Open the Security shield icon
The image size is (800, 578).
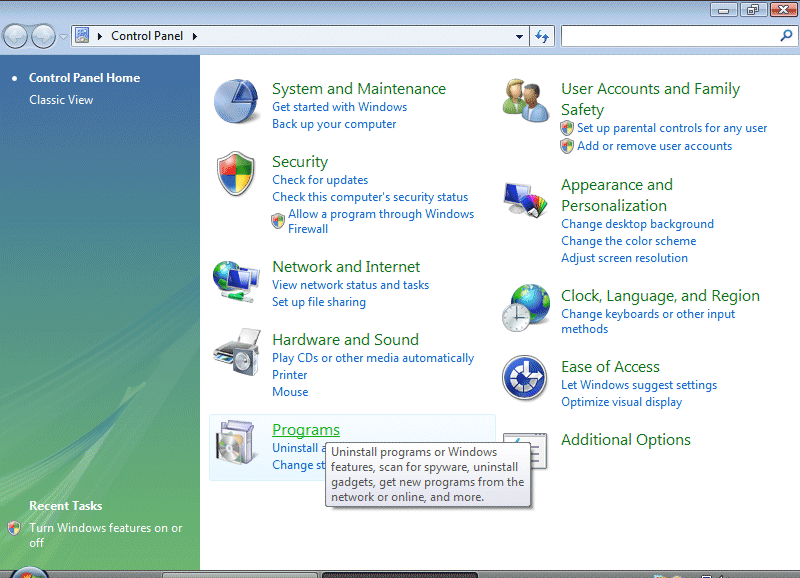237,174
